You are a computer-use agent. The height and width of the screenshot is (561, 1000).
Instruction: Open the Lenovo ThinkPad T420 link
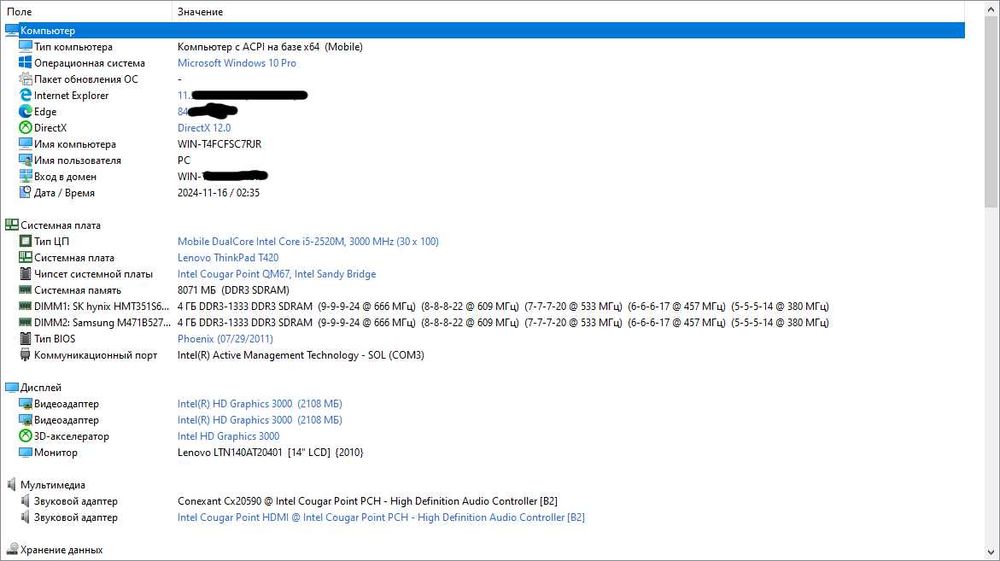228,258
